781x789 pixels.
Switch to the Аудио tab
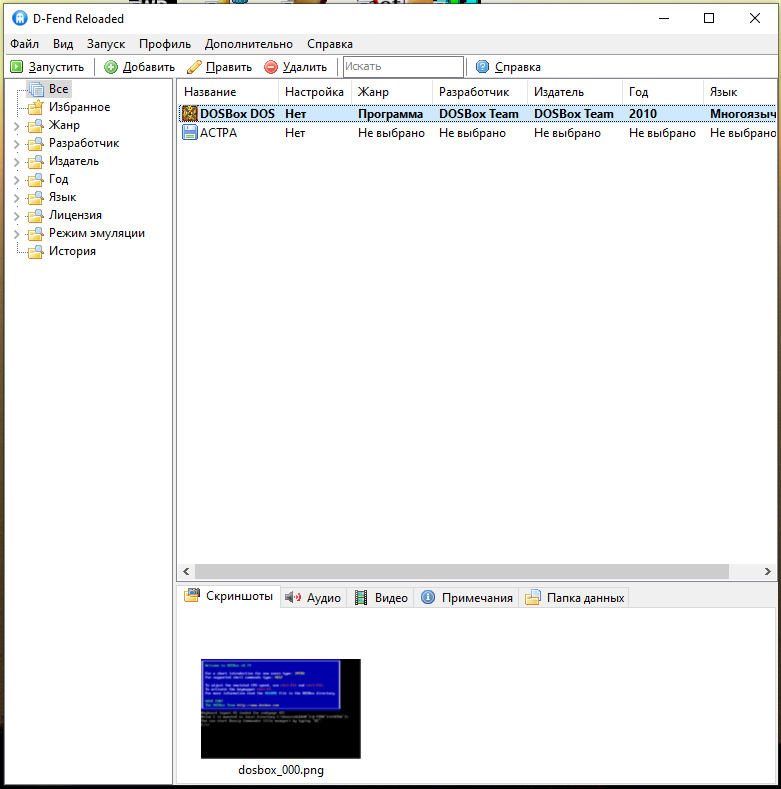[313, 598]
